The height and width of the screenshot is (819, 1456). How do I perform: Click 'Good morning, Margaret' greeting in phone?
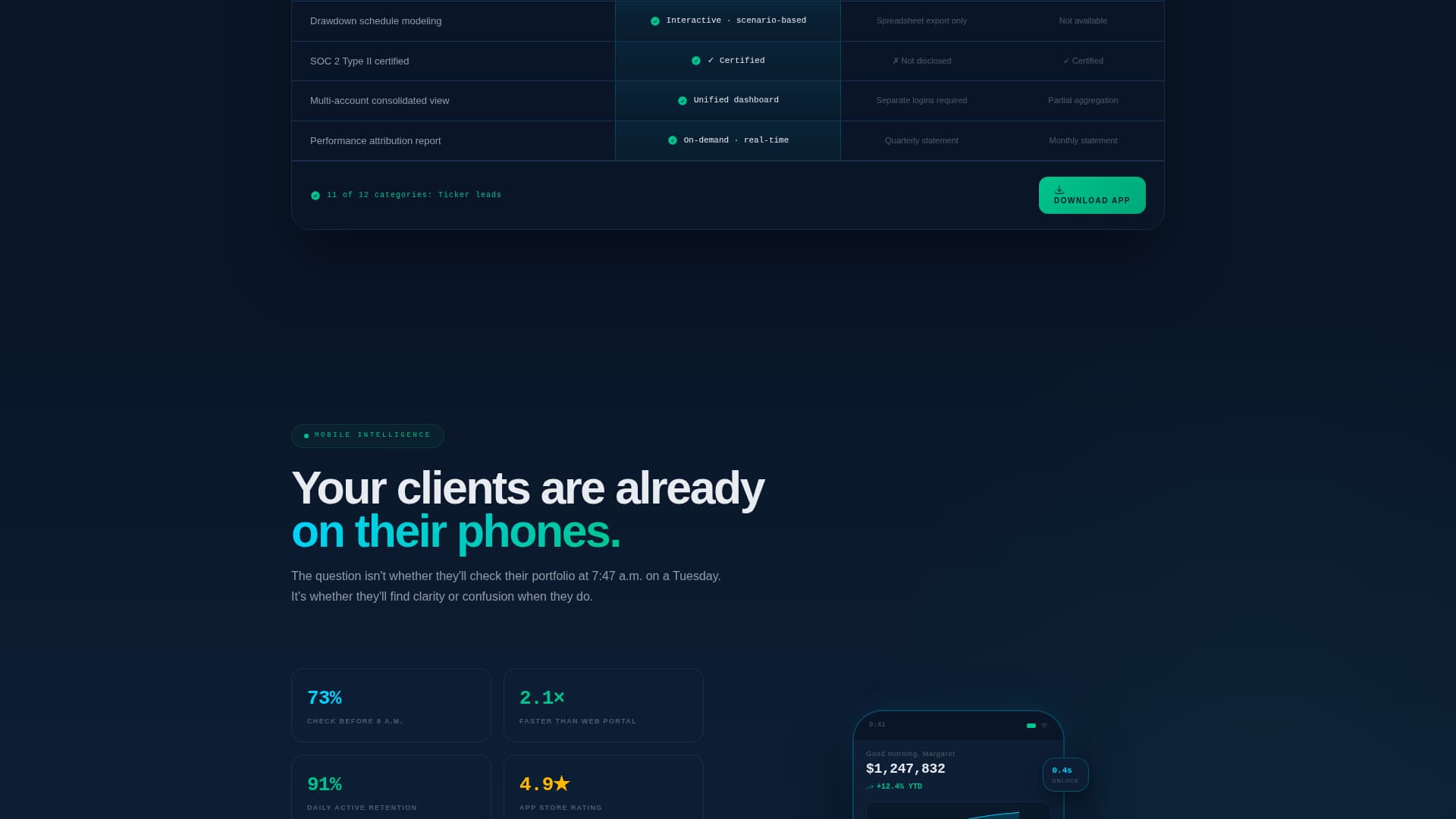coord(910,754)
